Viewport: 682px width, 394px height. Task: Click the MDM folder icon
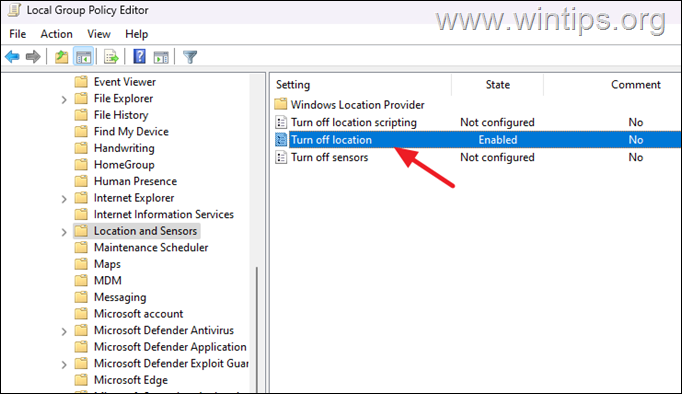click(81, 280)
